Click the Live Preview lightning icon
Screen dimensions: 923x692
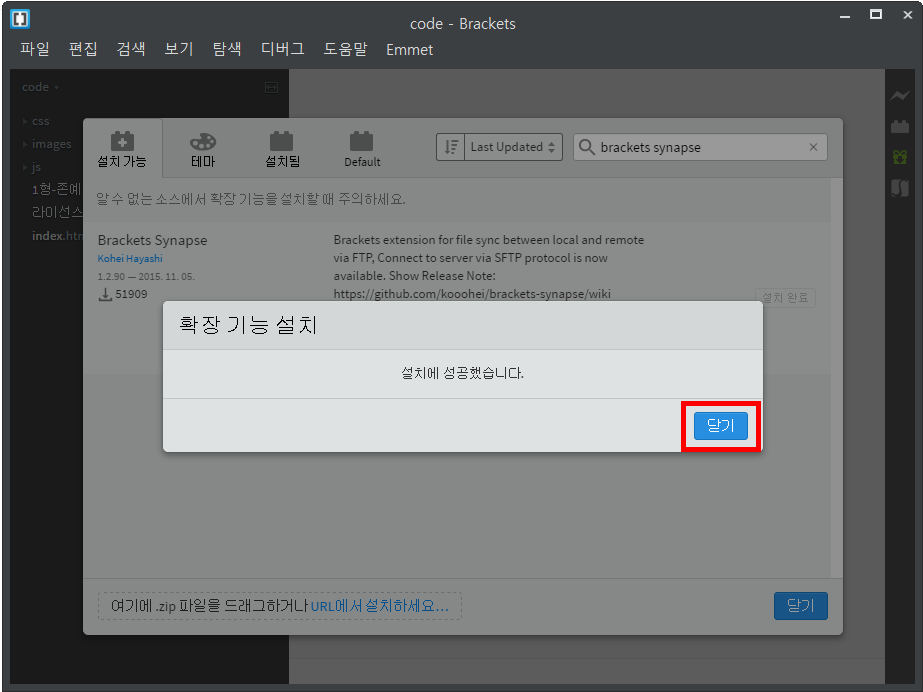[900, 95]
